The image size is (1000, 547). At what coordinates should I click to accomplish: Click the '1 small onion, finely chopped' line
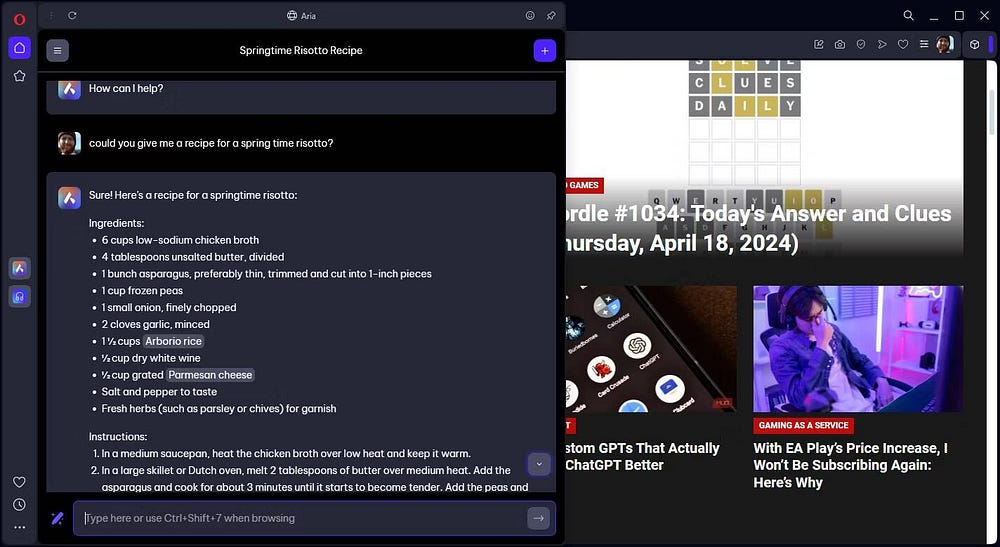pos(169,307)
